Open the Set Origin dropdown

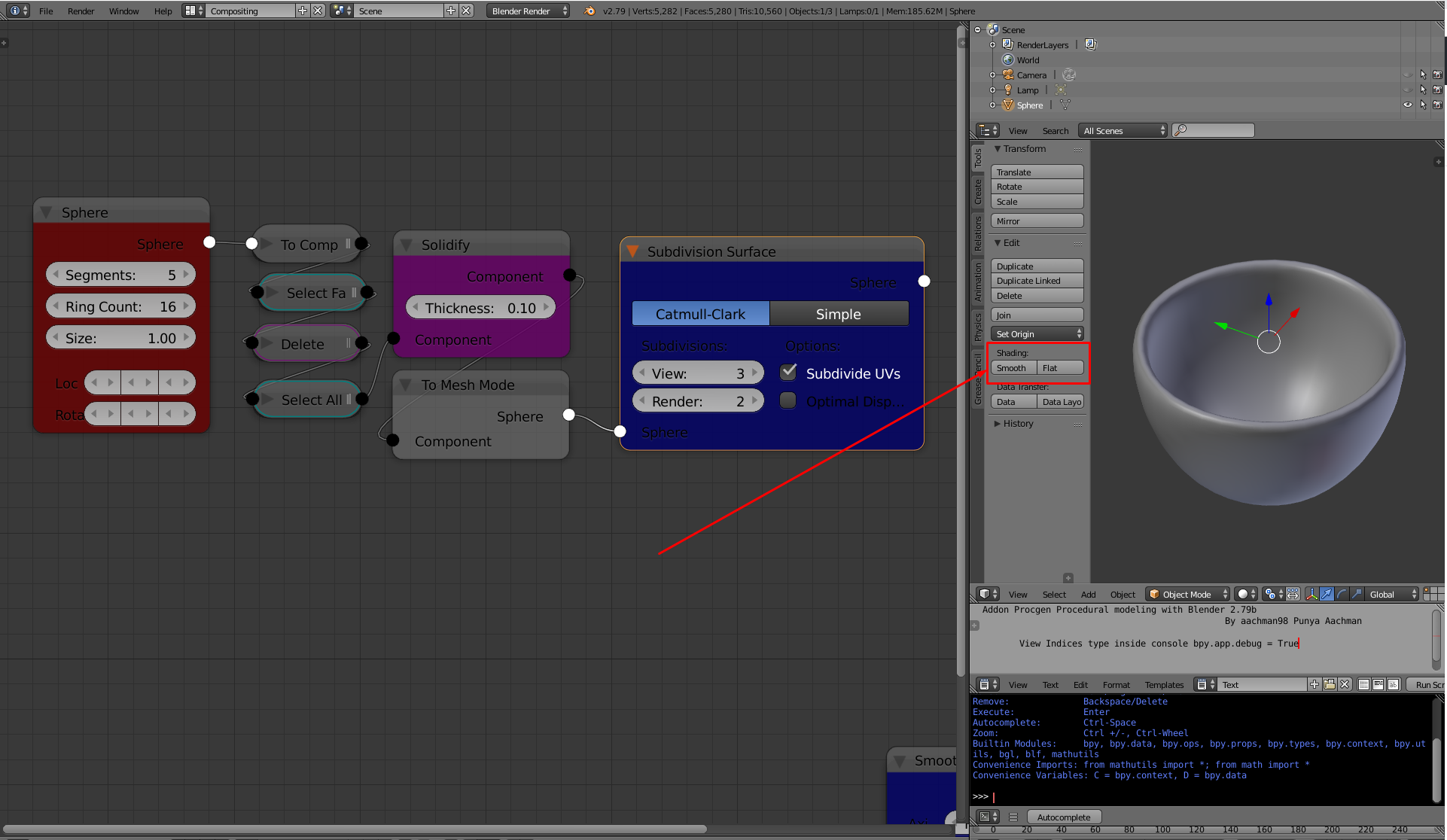tap(1037, 333)
